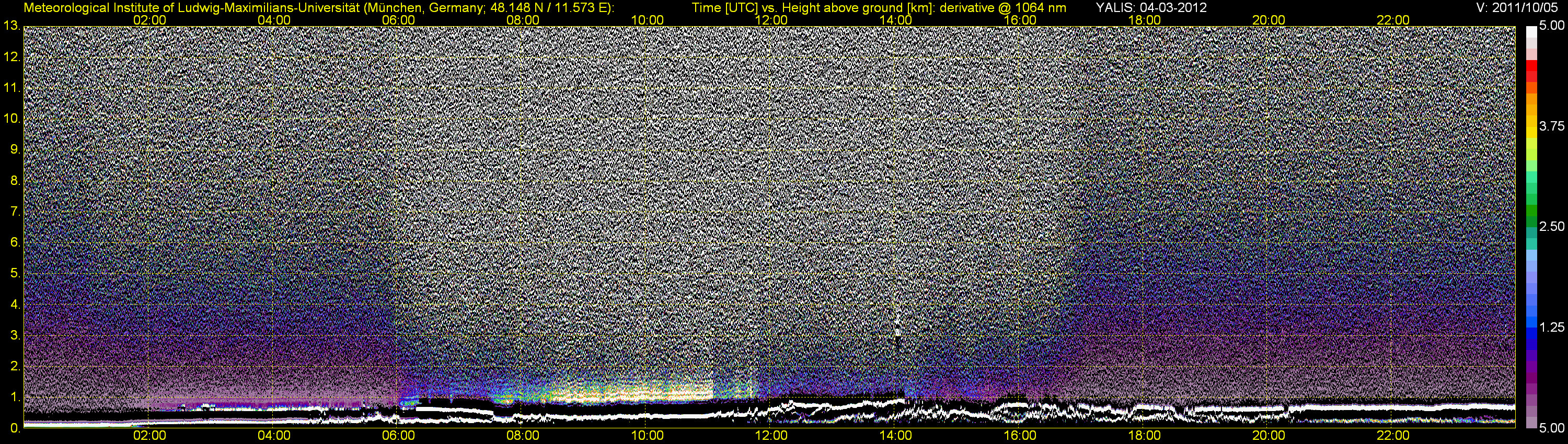Click the 04:00 label on the bottom time axis
Screen dimensions: 1568x444
274,436
